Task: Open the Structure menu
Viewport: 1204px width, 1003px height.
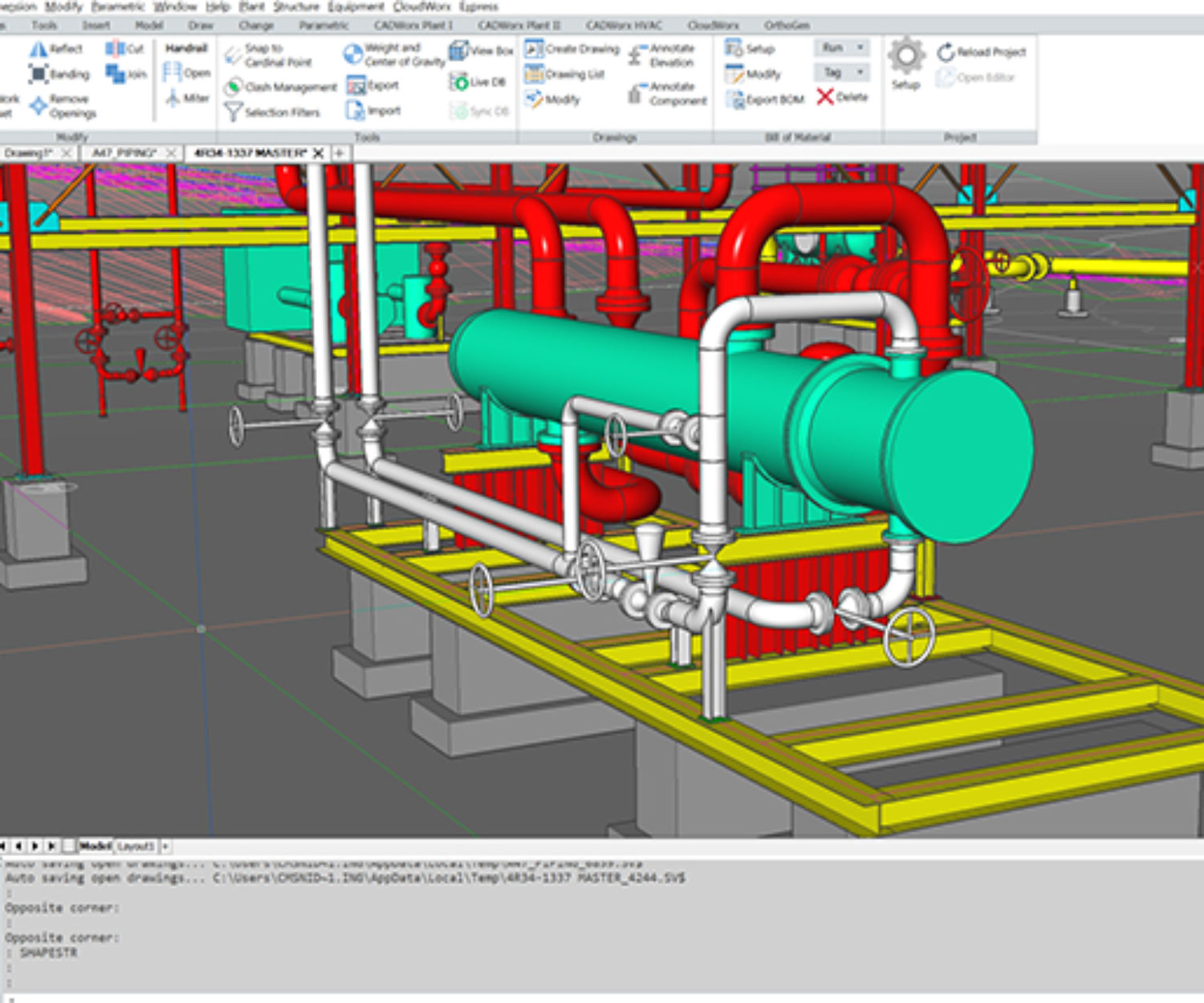Action: pos(296,6)
